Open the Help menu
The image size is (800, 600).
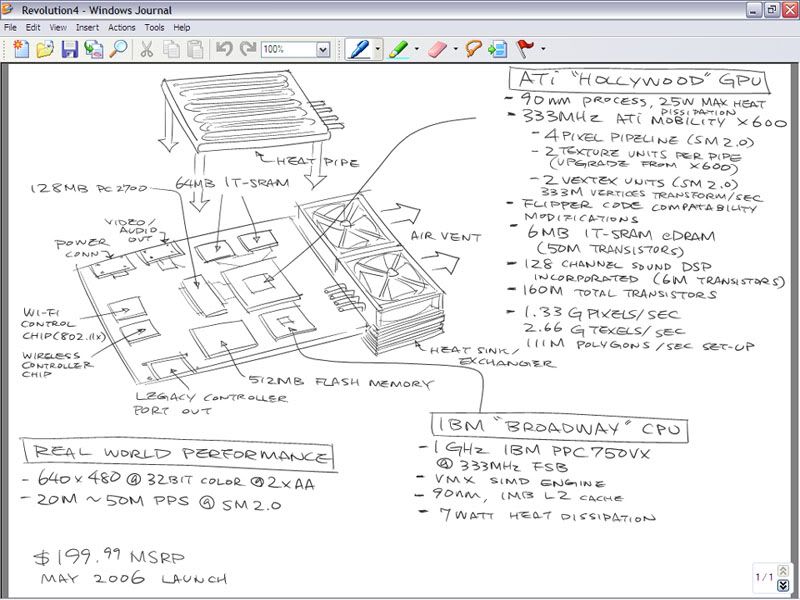pyautogui.click(x=182, y=28)
